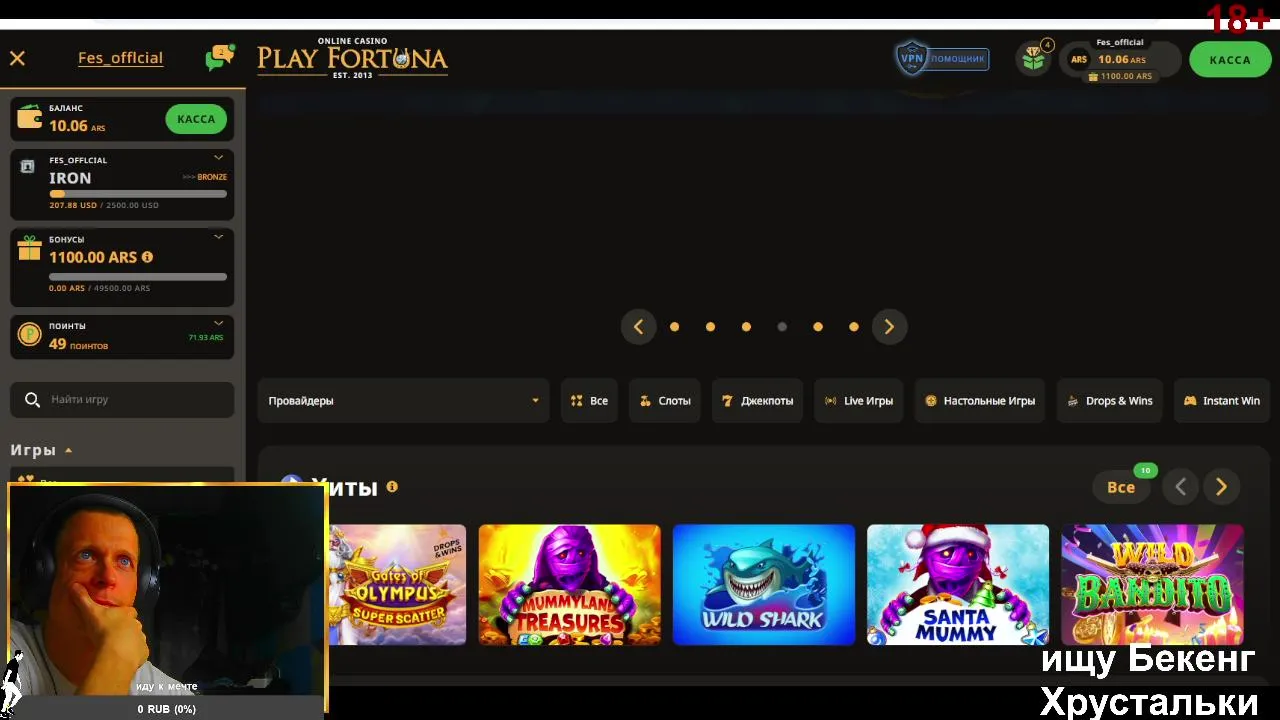Select the first banner carousel dot
This screenshot has height=720, width=1280.
tap(674, 327)
